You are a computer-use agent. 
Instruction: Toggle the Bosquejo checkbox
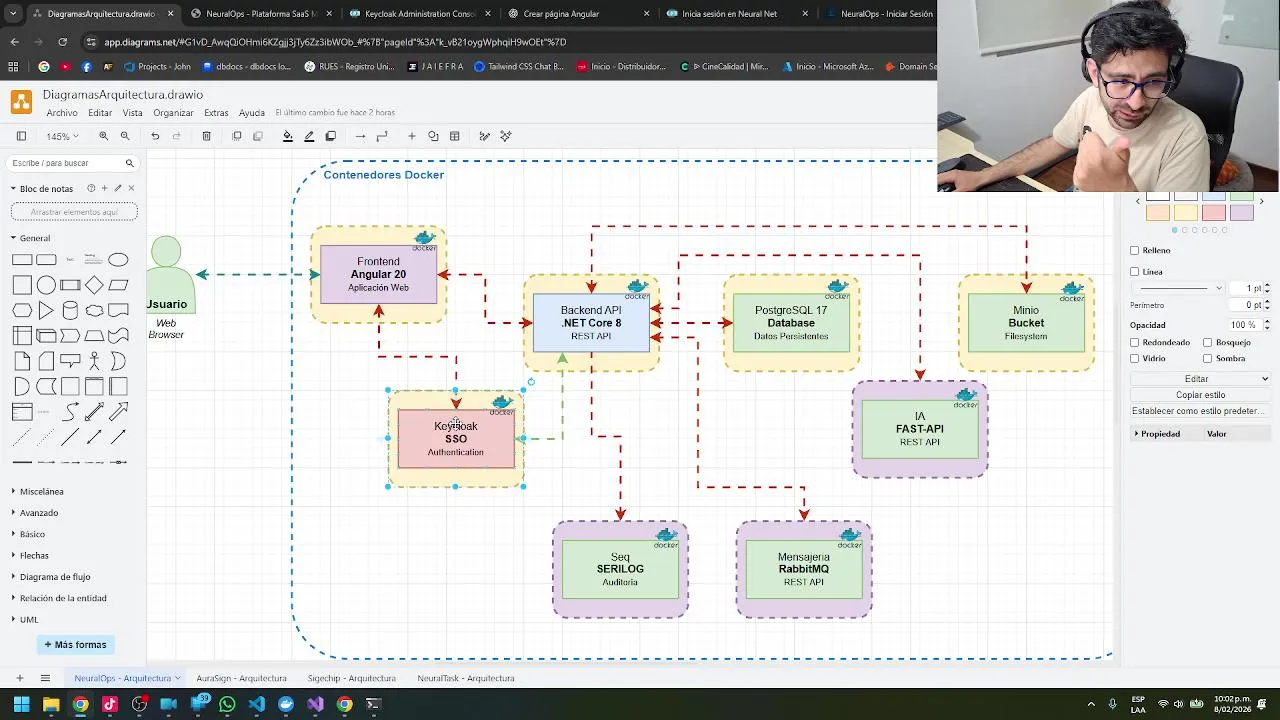(x=1208, y=342)
